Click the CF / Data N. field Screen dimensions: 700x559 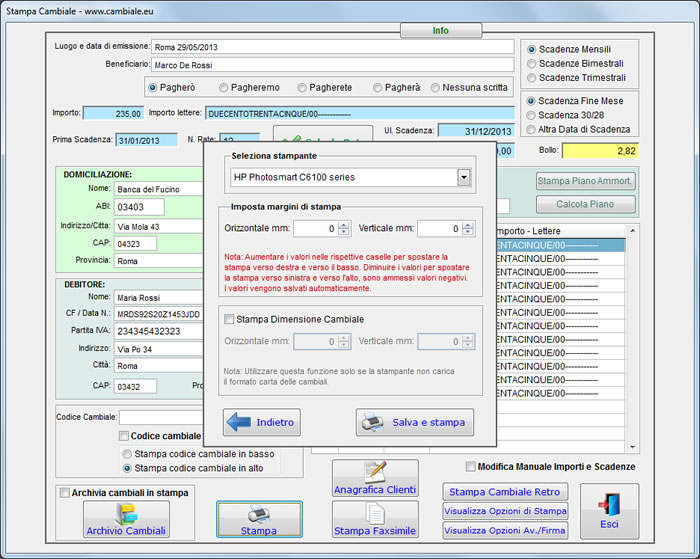pos(159,314)
